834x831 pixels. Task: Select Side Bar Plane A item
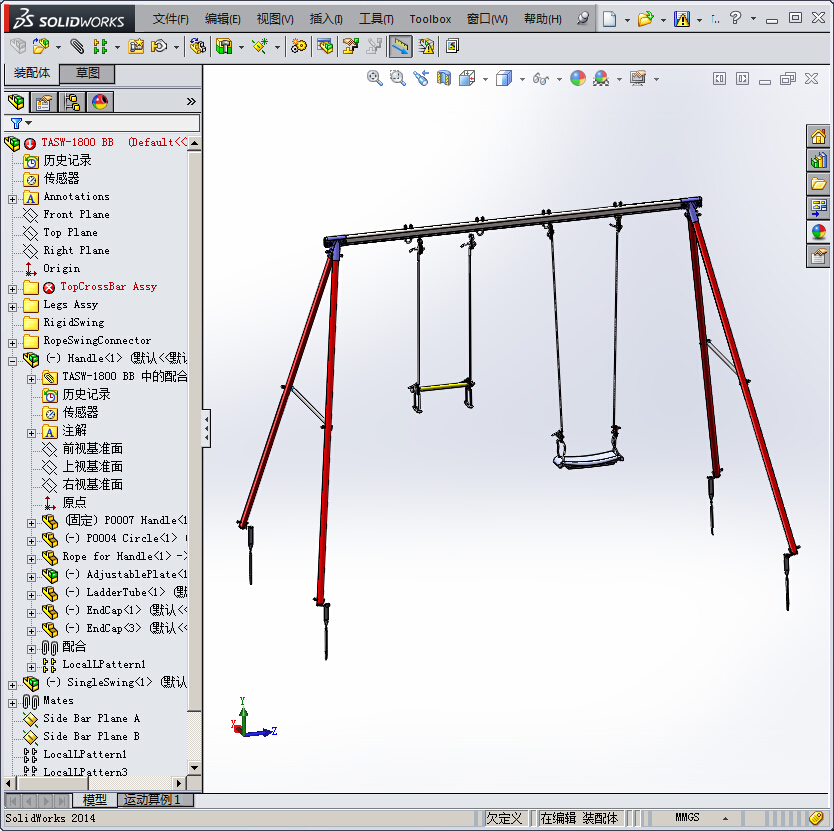(x=91, y=719)
